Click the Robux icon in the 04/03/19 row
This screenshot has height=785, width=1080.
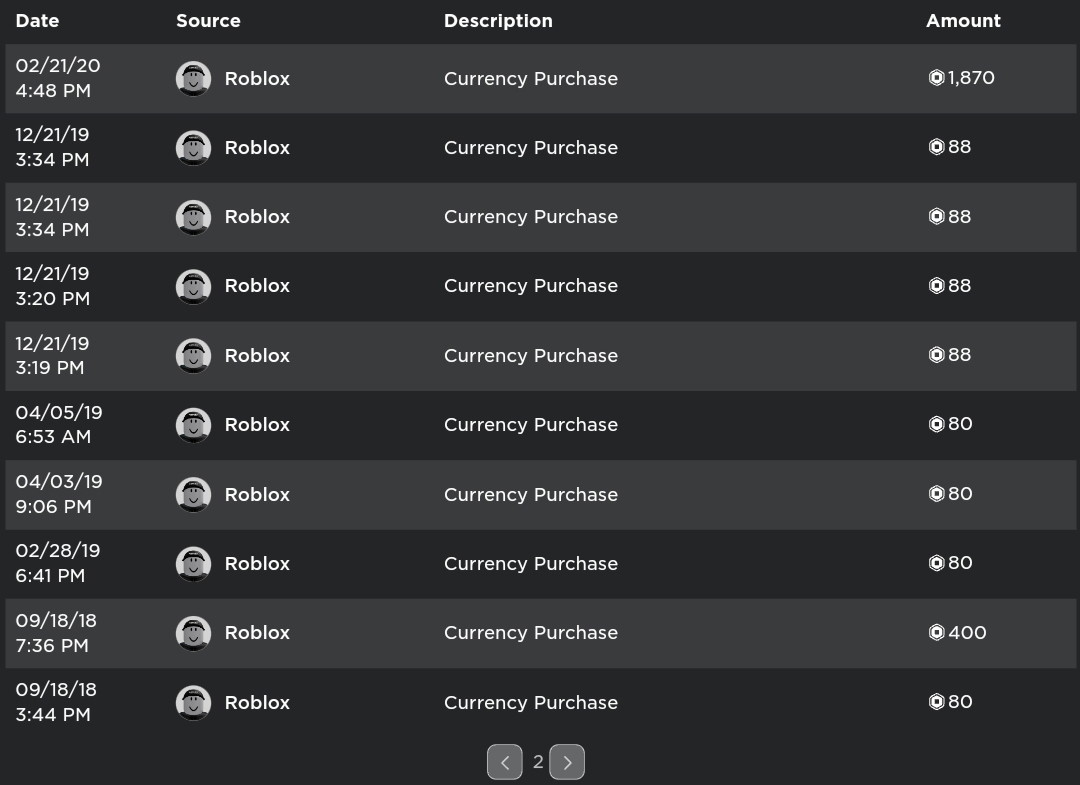pyautogui.click(x=936, y=494)
